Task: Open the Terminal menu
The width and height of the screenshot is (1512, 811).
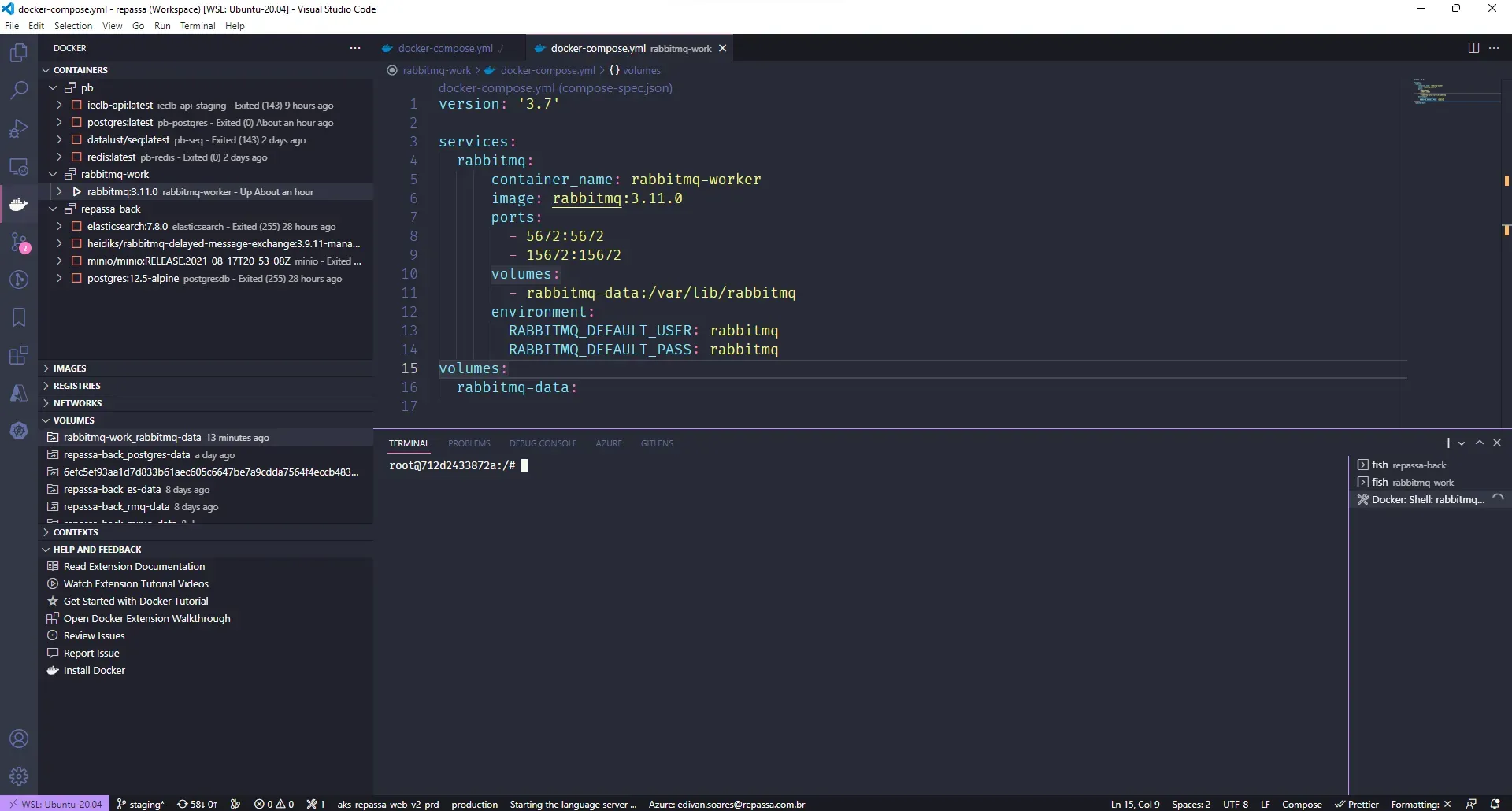Action: pyautogui.click(x=198, y=26)
